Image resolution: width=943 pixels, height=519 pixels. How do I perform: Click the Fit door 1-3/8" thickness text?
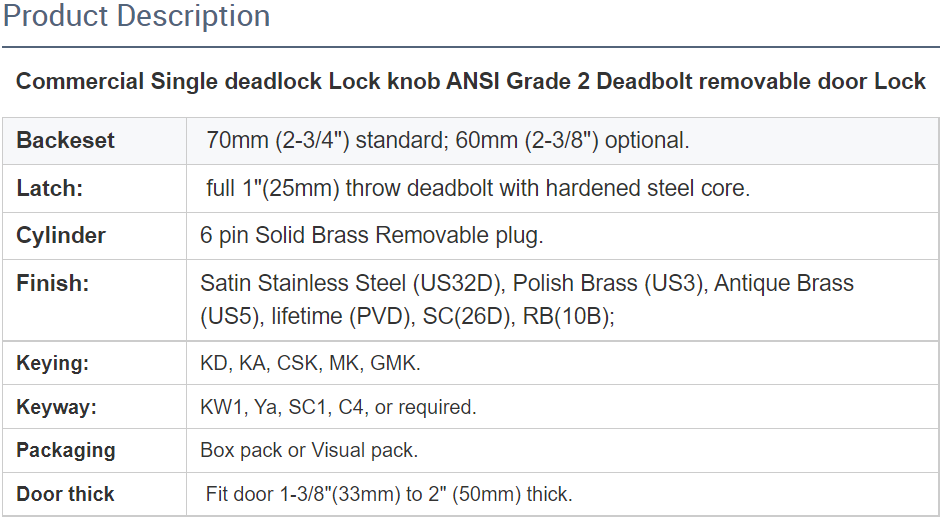click(x=389, y=494)
